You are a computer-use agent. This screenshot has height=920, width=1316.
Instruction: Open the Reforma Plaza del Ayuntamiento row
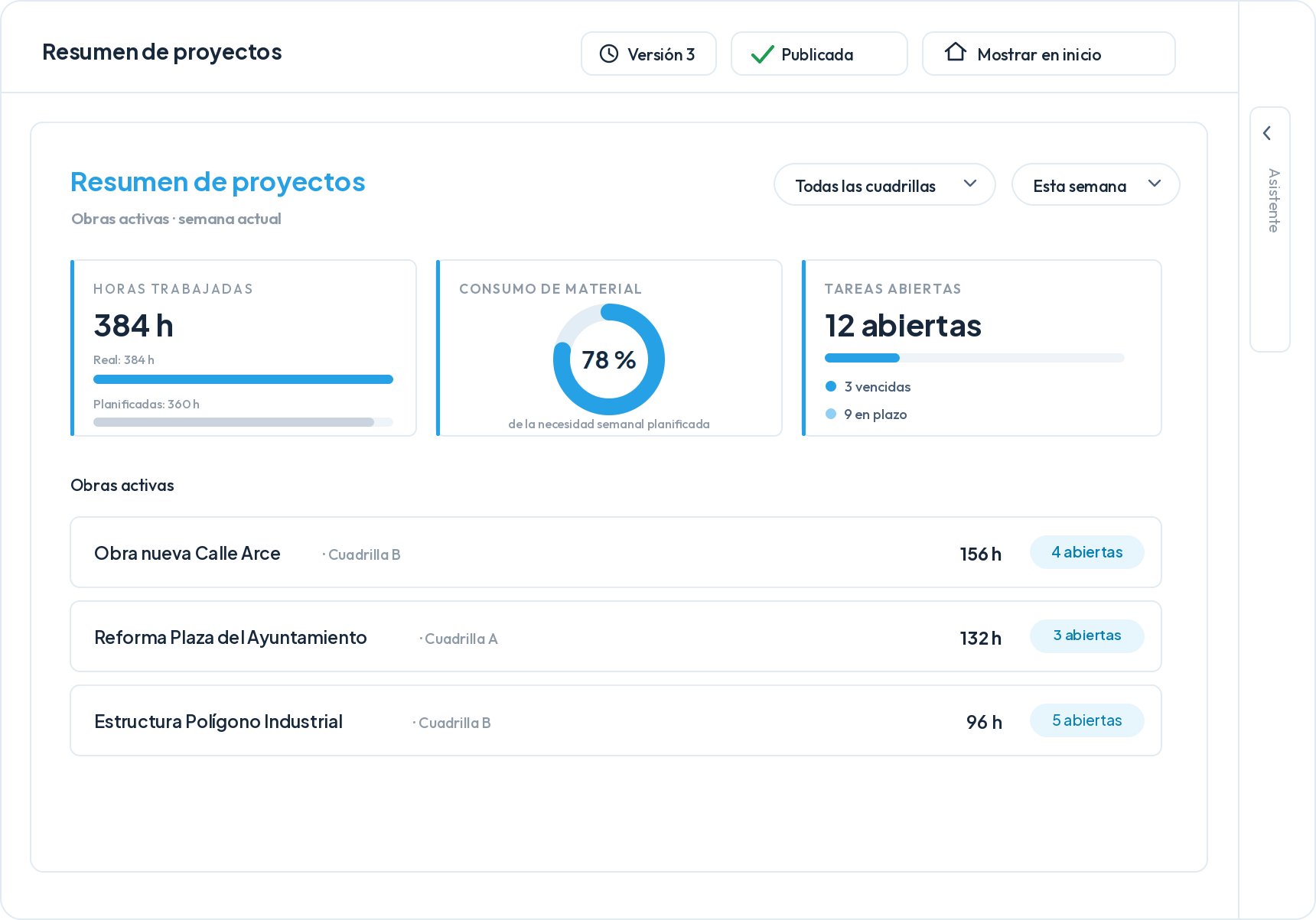tap(616, 636)
